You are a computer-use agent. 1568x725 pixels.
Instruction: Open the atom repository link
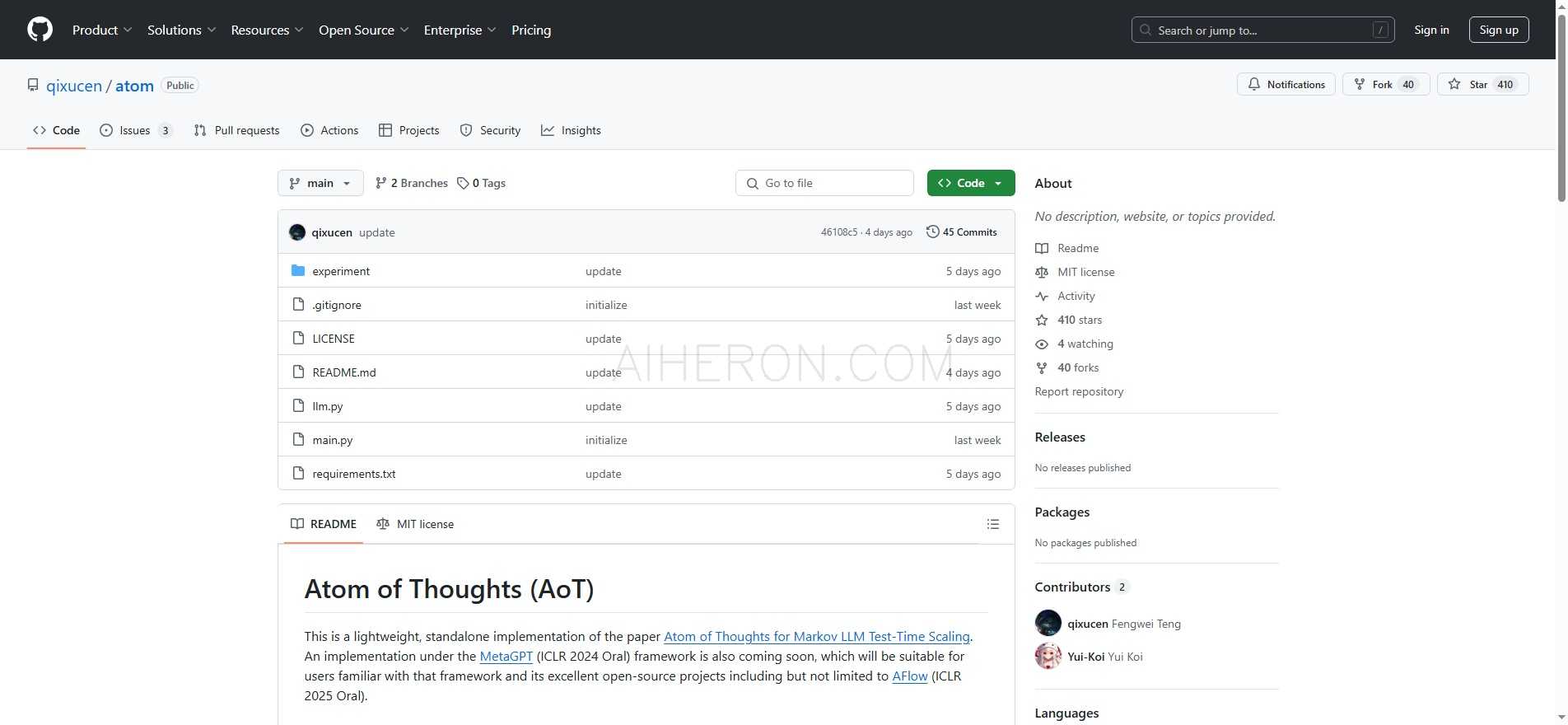[x=134, y=86]
